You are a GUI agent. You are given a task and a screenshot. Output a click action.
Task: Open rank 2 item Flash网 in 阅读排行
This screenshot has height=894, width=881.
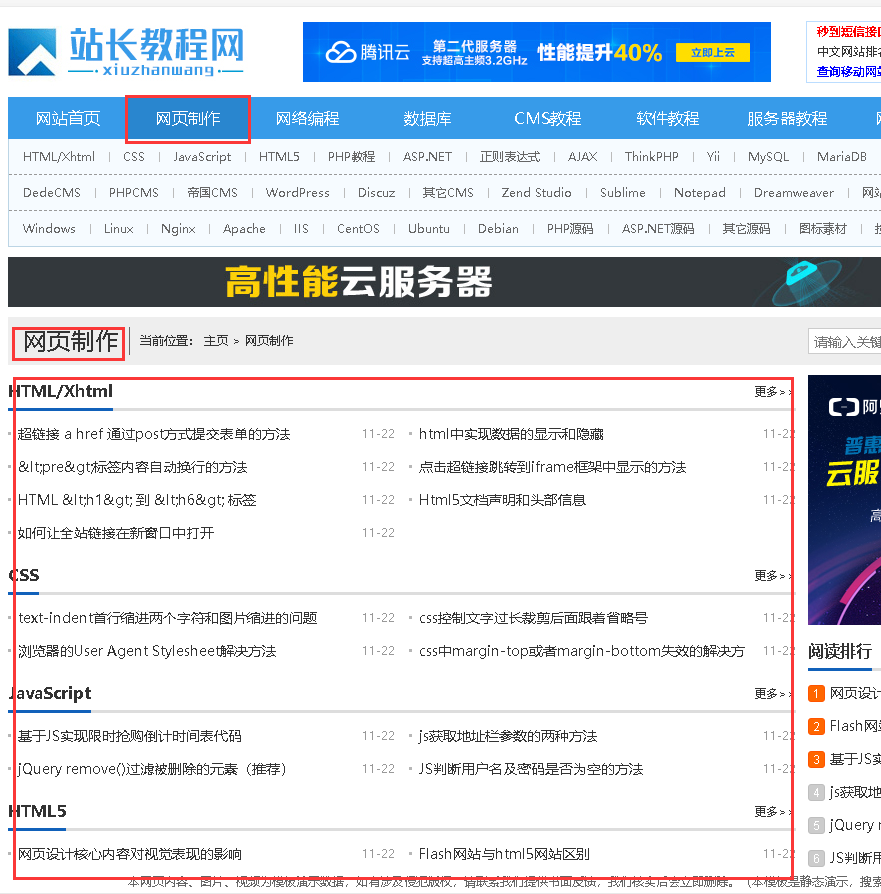click(855, 727)
